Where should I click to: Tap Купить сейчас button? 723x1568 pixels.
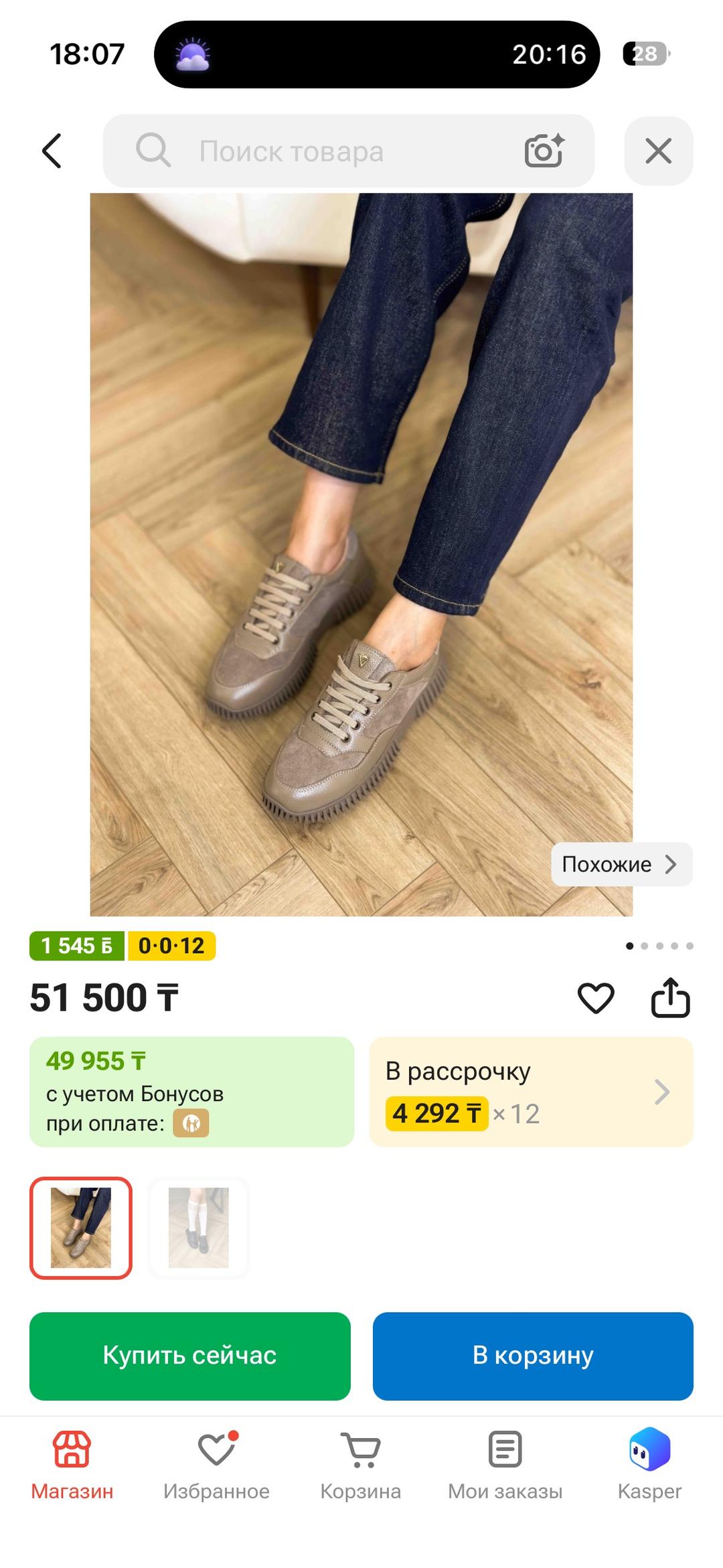click(190, 1356)
